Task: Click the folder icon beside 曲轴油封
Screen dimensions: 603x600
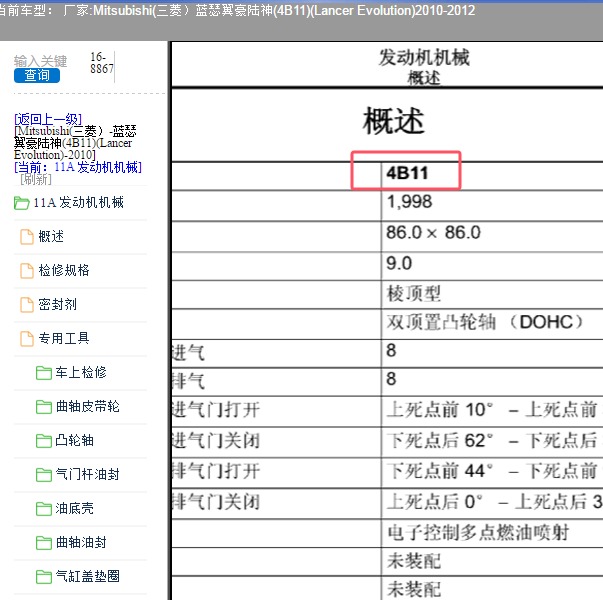Action: pos(43,543)
